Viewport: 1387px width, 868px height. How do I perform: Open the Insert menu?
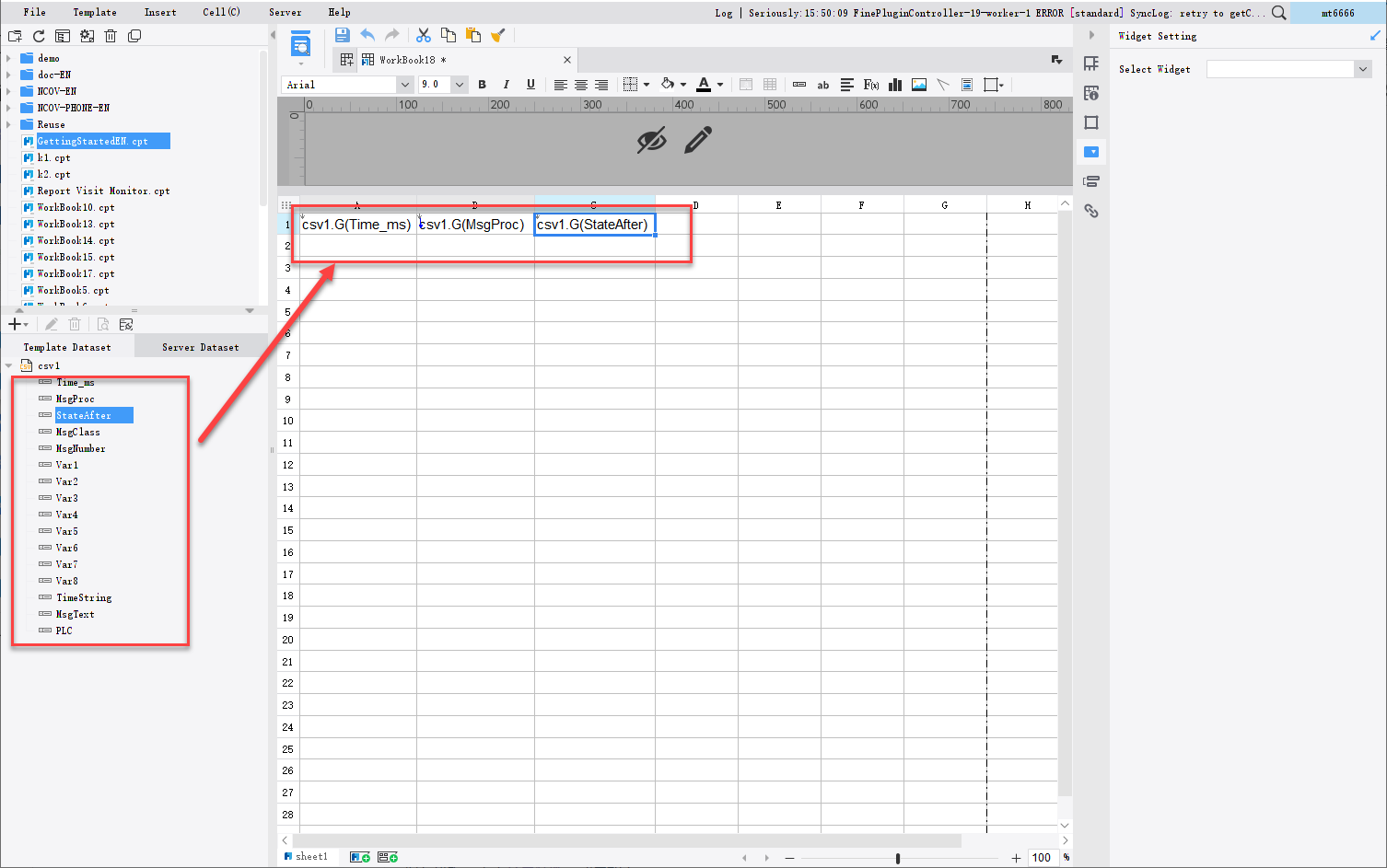point(160,12)
